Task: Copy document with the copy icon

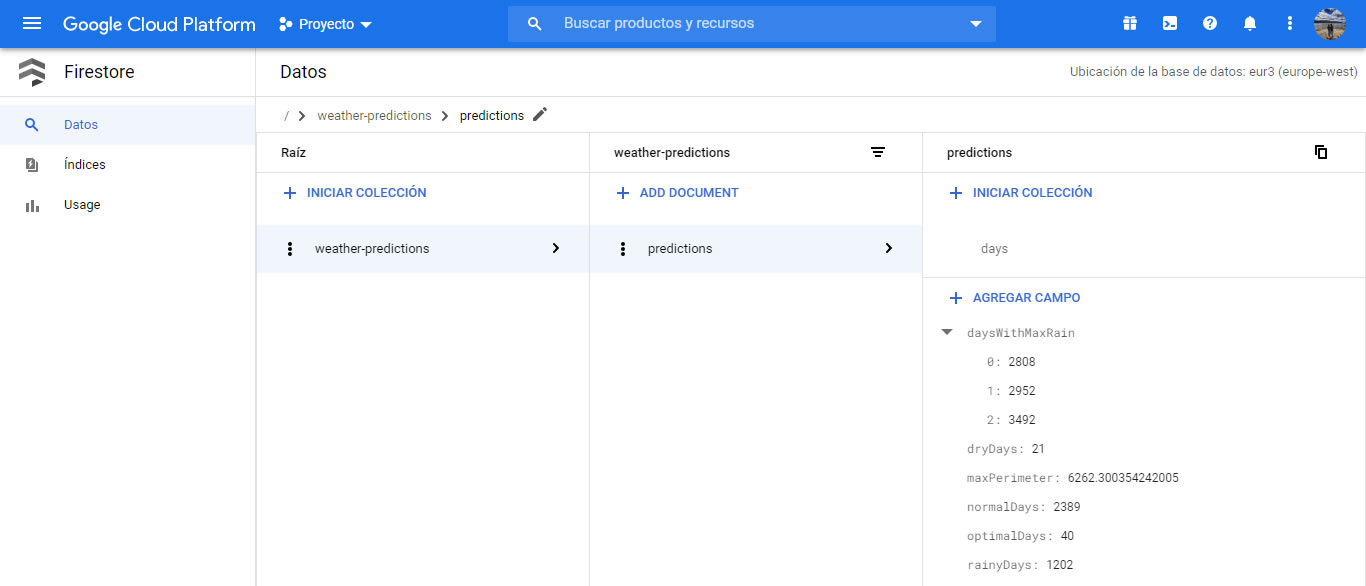Action: coord(1321,152)
